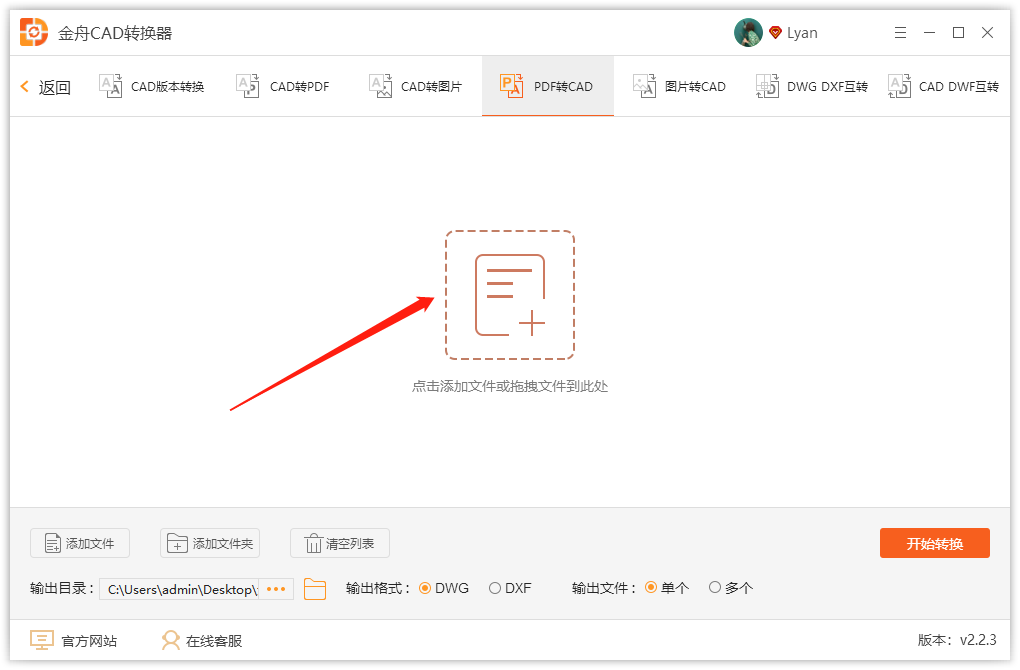Screen dimensions: 1020x670
Task: Open the hamburger menu at top right
Action: click(x=900, y=32)
